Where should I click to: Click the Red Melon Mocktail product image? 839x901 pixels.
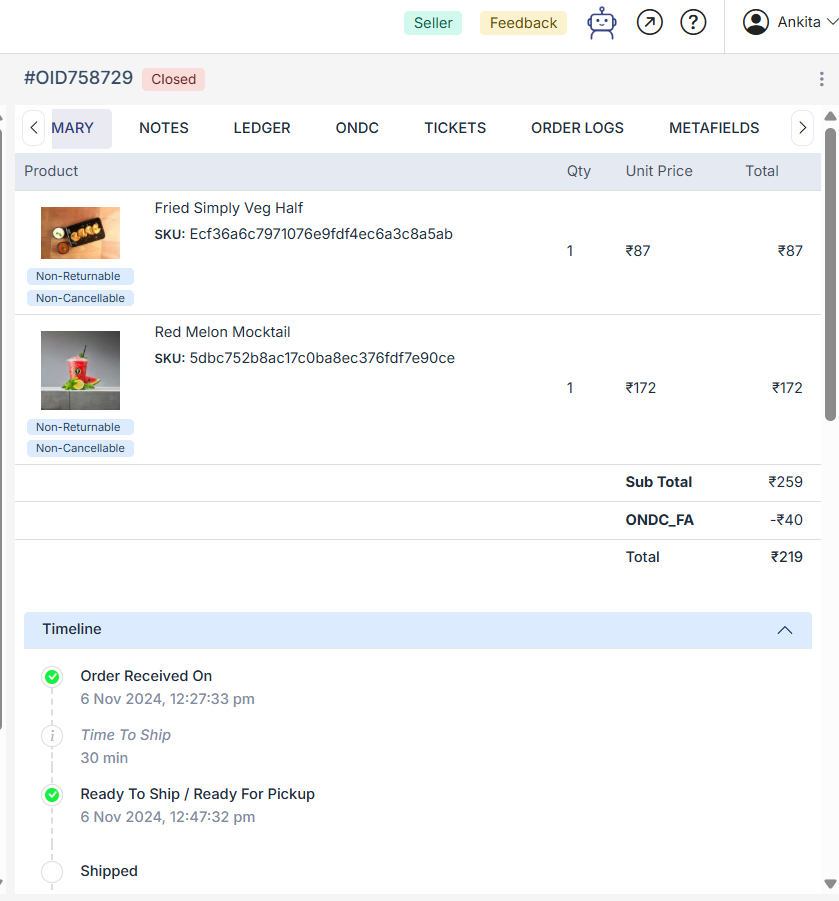pos(80,370)
